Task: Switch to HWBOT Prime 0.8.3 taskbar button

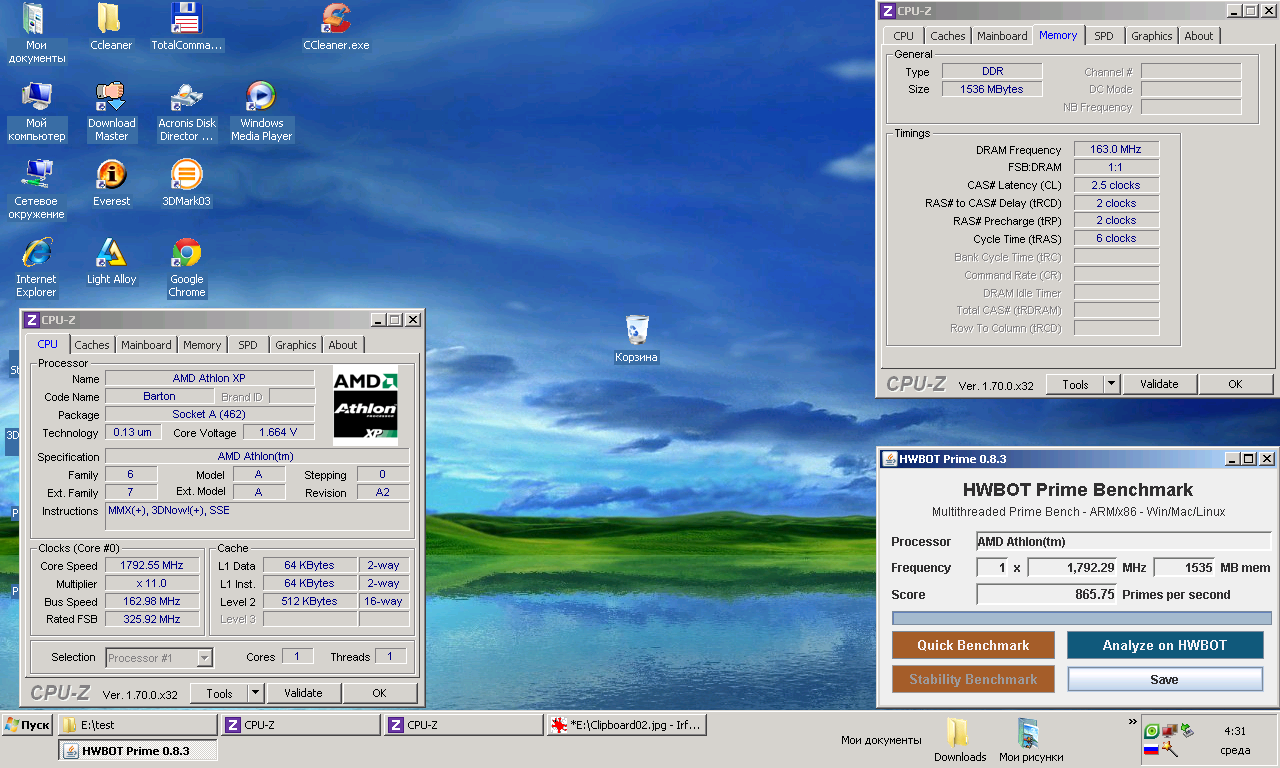Action: point(138,750)
